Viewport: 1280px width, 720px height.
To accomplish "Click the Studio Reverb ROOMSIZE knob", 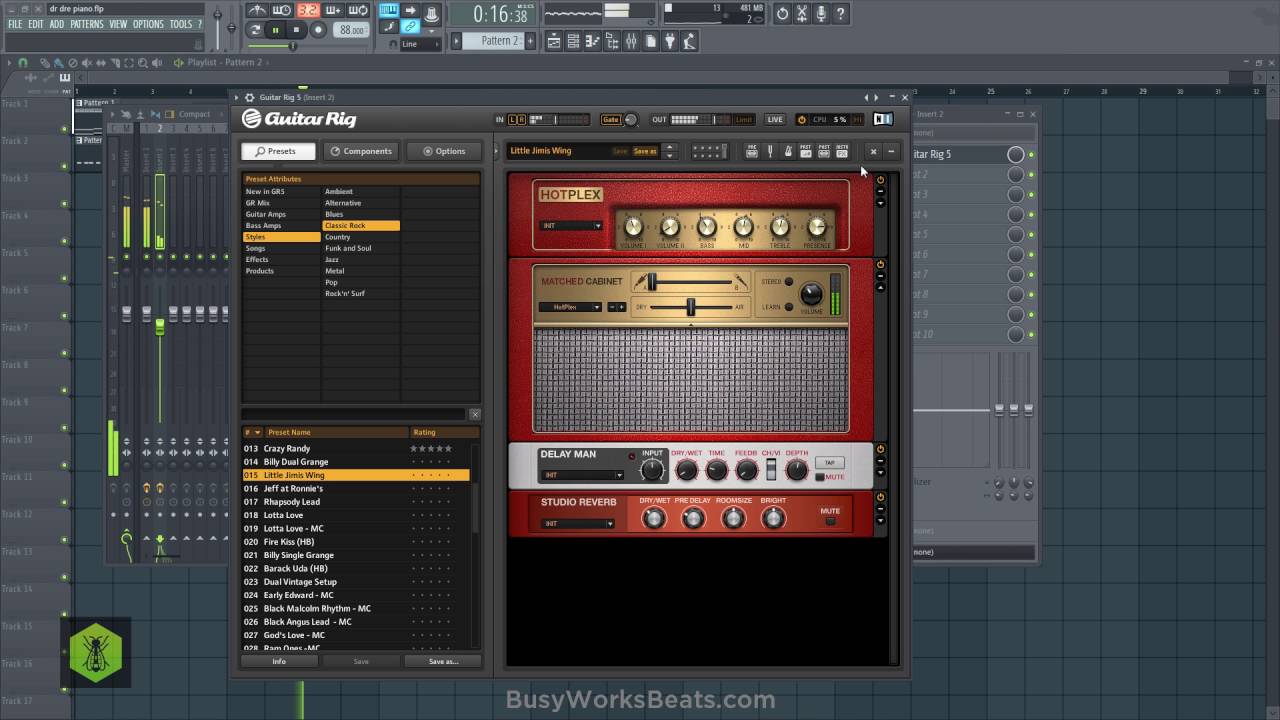I will tap(734, 518).
